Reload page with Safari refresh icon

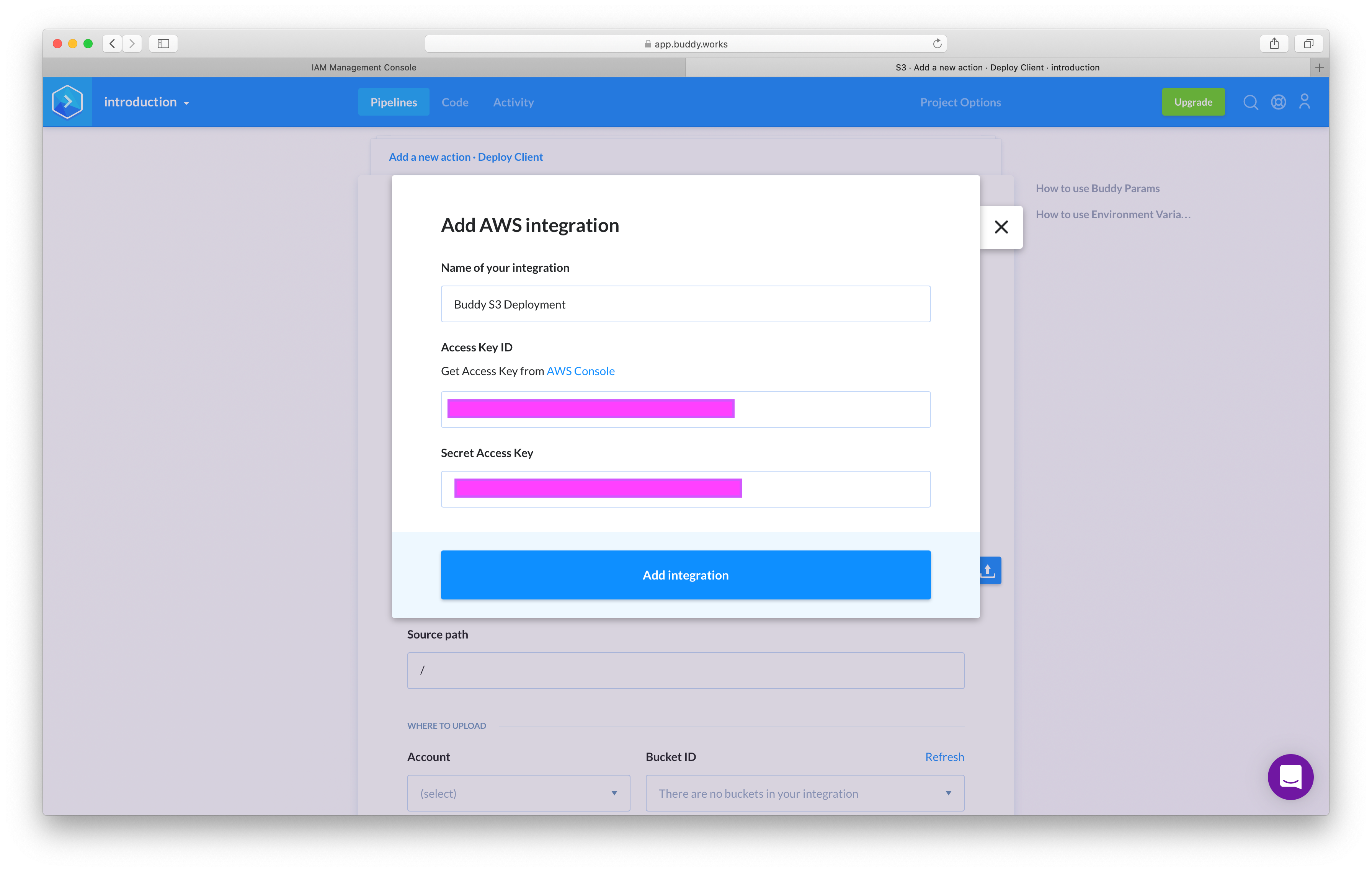tap(937, 44)
